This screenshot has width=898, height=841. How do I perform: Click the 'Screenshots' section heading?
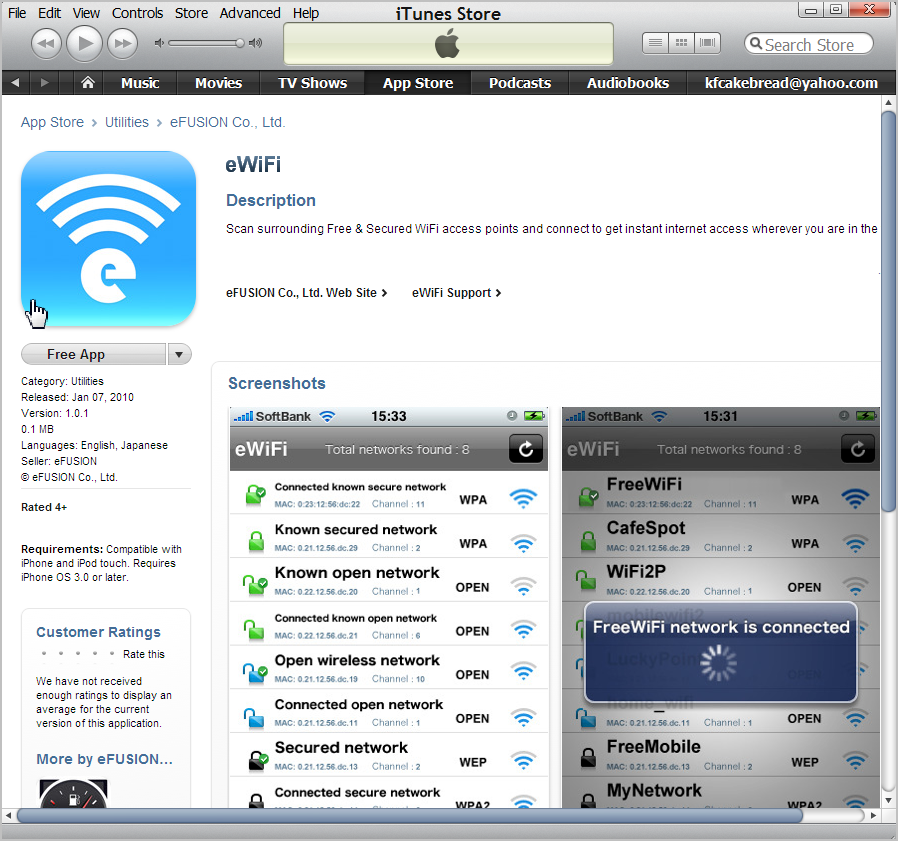[x=277, y=383]
